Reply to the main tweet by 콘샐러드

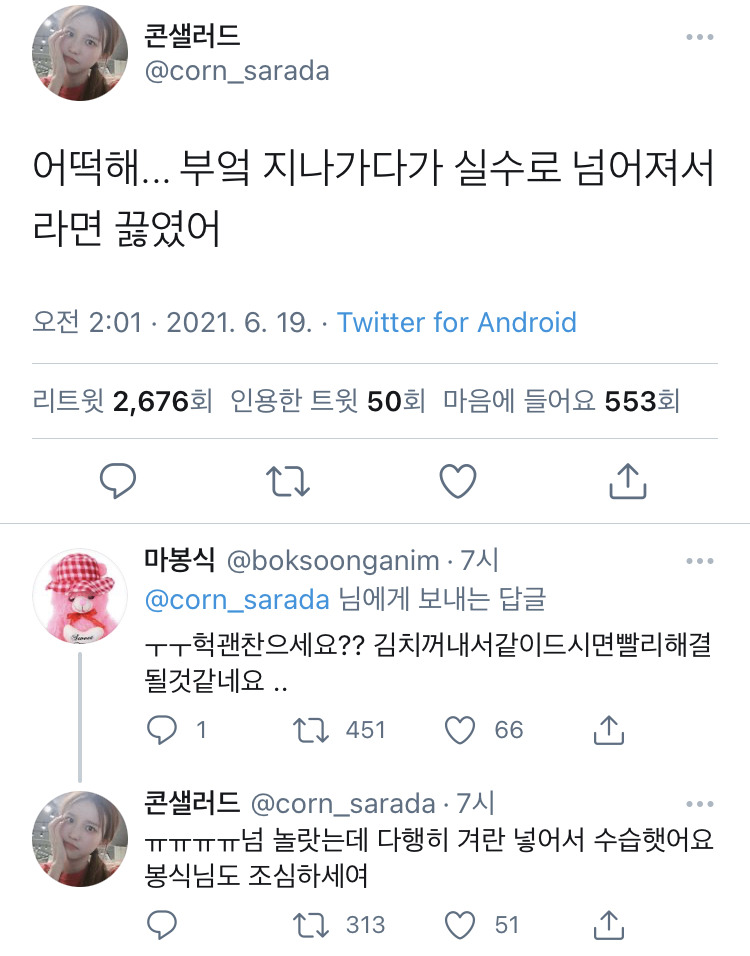pyautogui.click(x=118, y=482)
